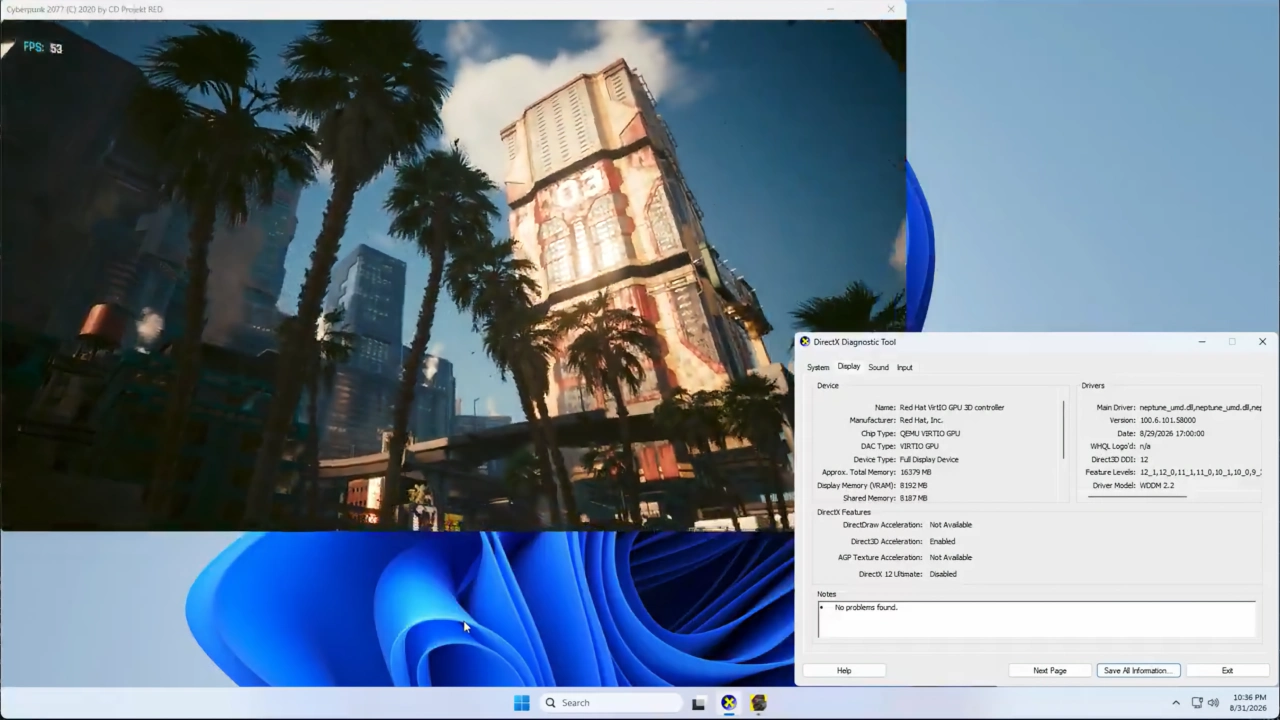Click the DirectX Diagnostic Tool title bar icon

tap(805, 342)
